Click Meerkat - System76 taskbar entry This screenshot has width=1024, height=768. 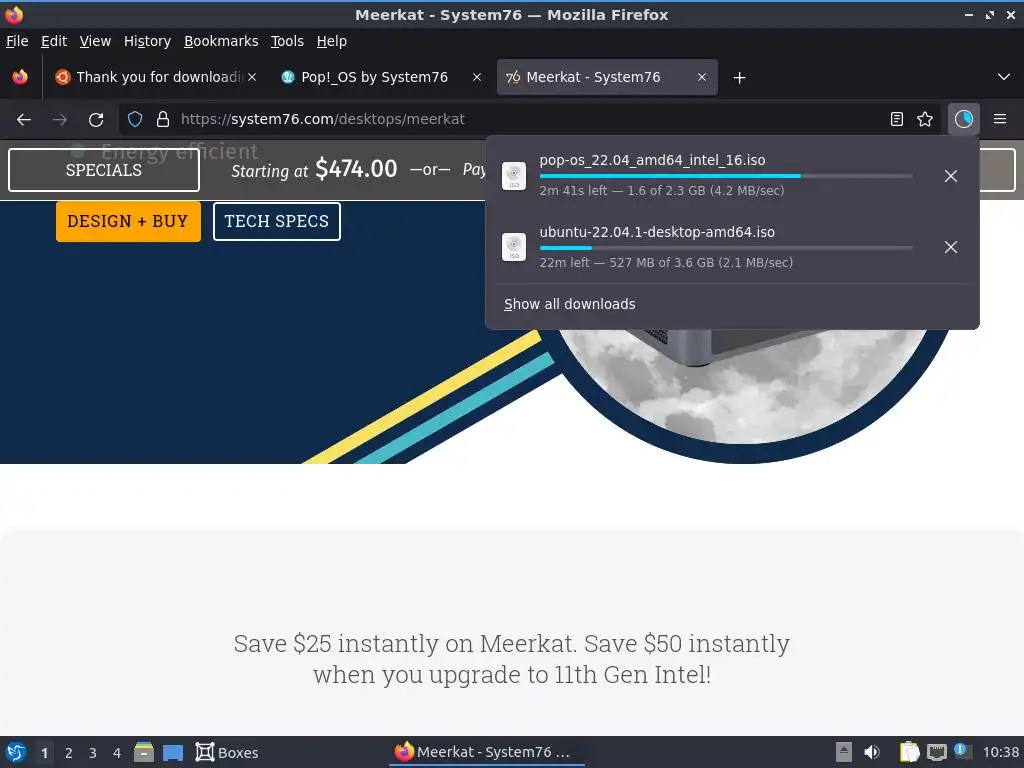click(x=487, y=752)
